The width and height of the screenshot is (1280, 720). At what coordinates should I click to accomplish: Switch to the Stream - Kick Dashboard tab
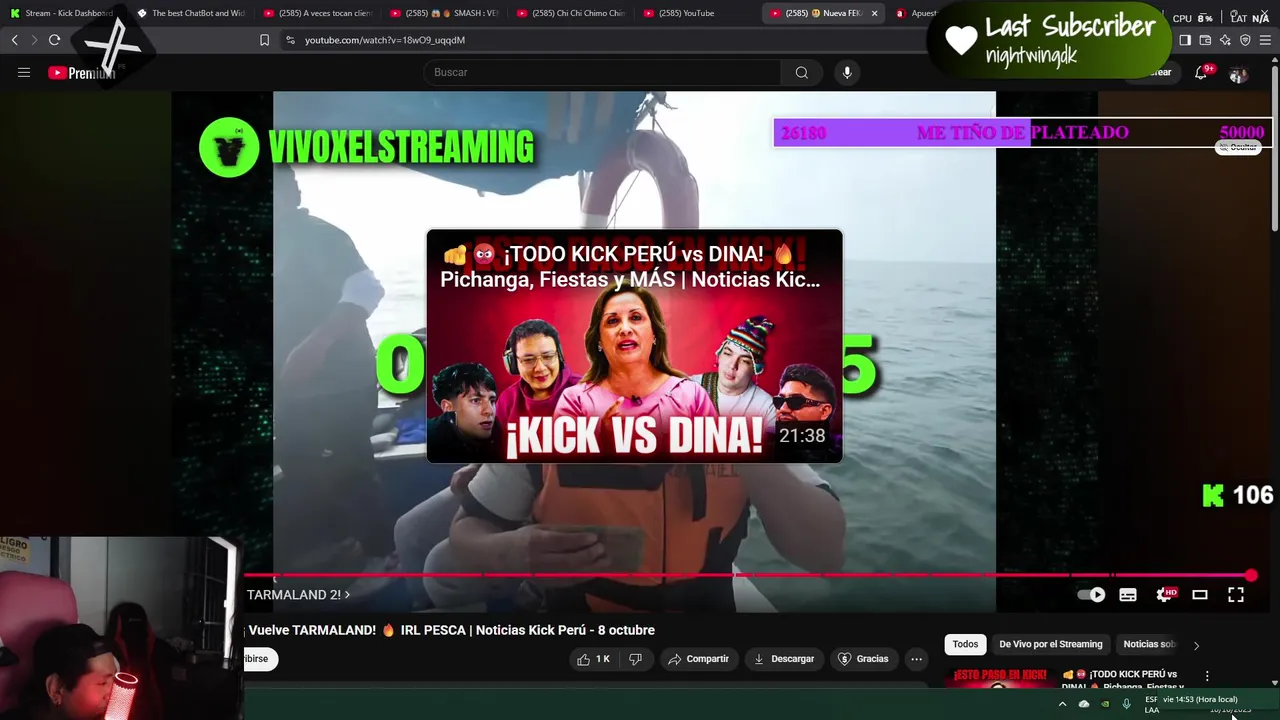[61, 13]
